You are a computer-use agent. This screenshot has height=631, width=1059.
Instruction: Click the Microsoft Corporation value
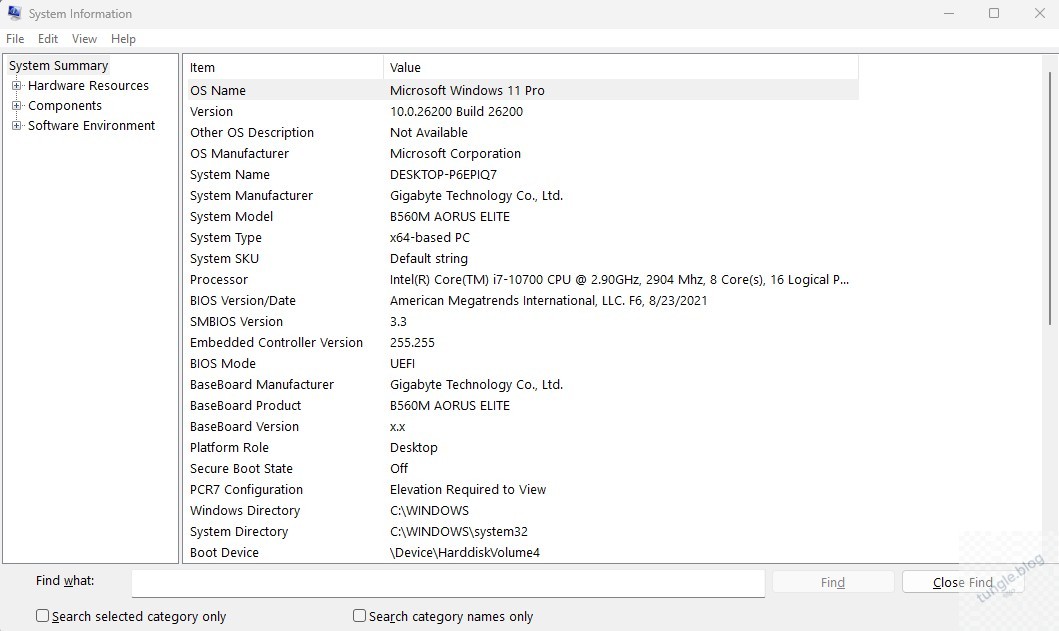pos(455,153)
